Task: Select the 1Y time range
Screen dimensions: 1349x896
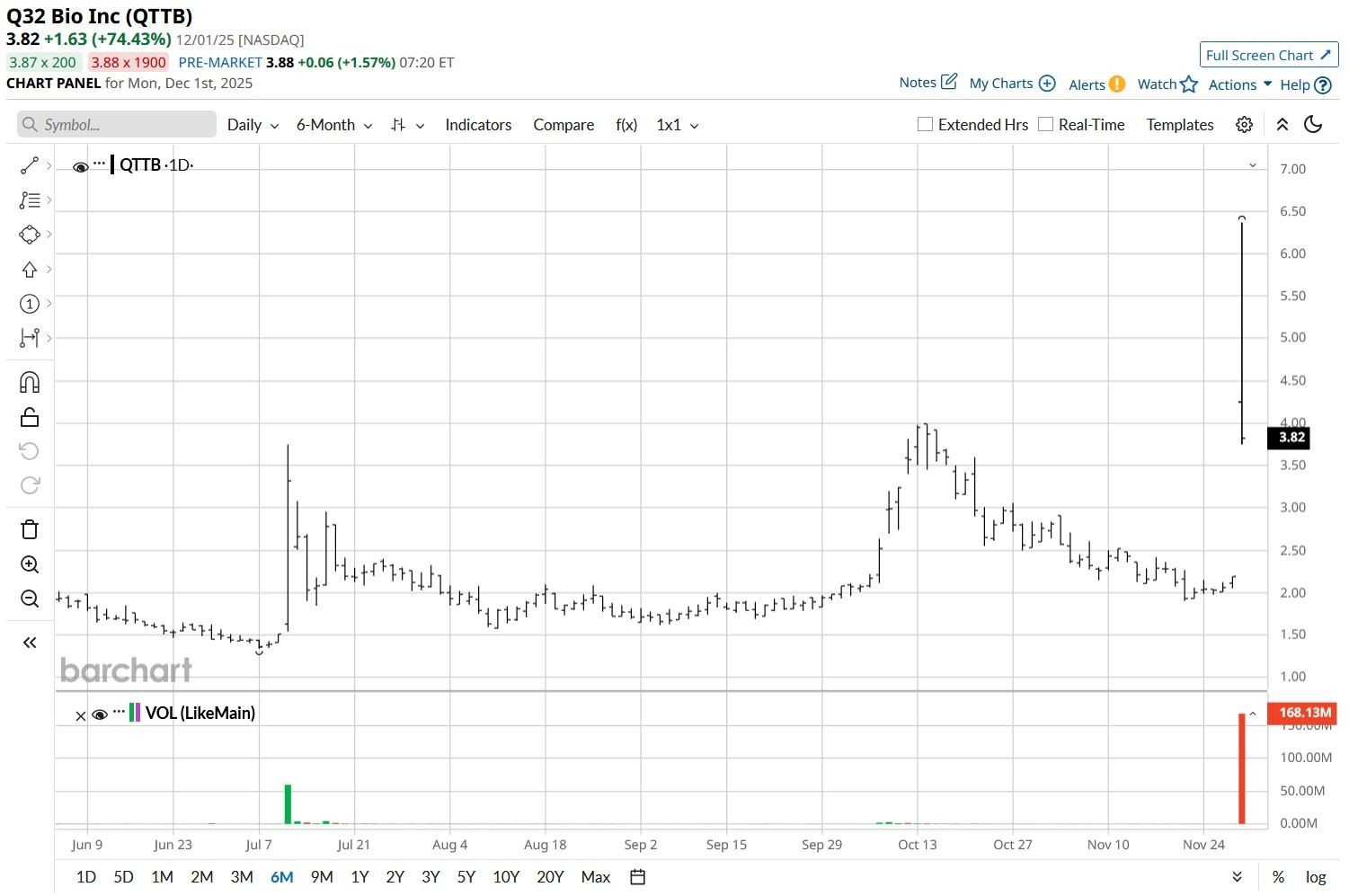Action: (x=359, y=877)
